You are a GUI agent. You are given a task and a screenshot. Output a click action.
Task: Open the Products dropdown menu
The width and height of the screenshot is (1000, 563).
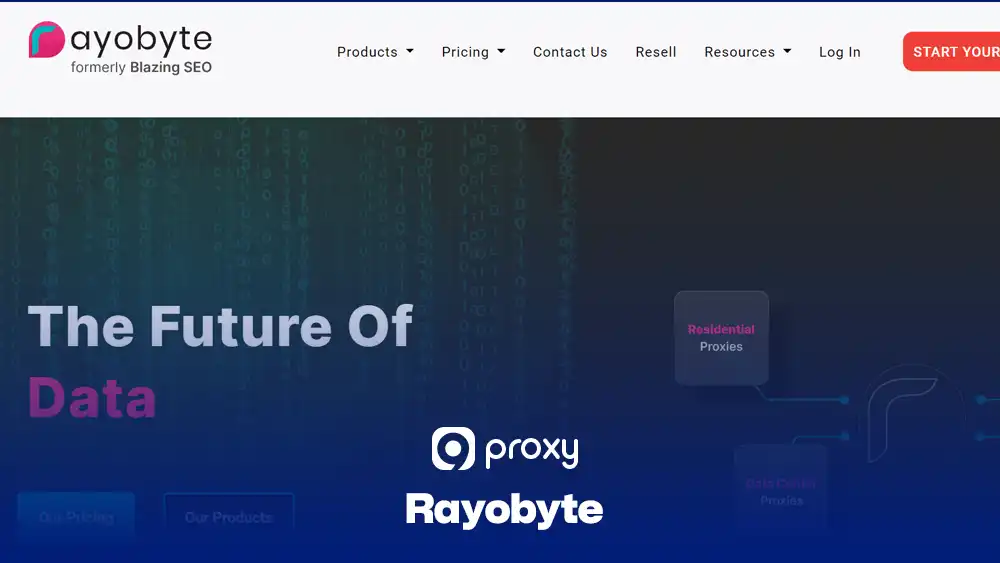(375, 52)
